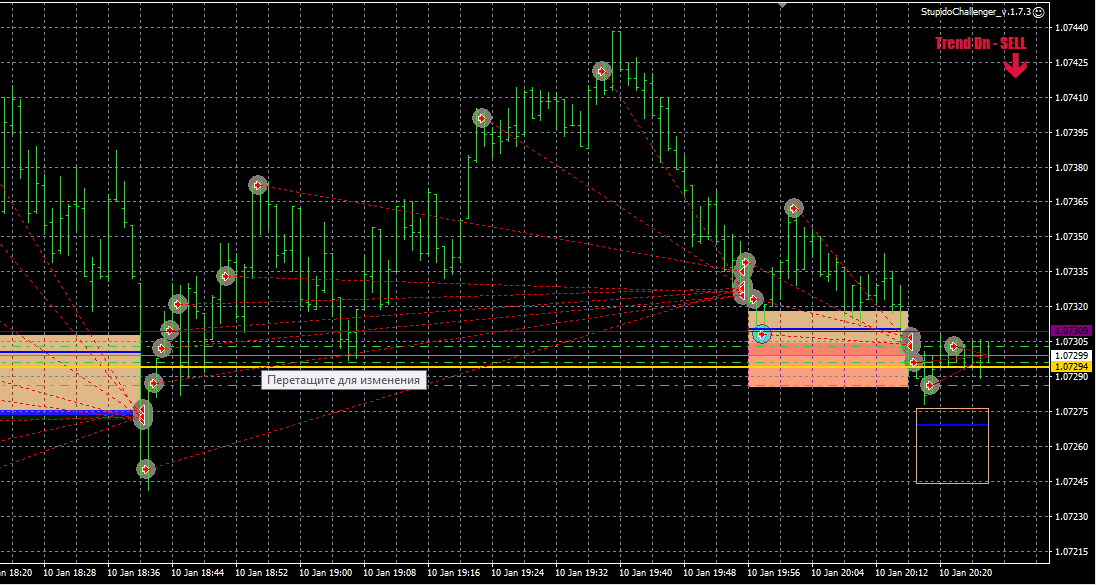The width and height of the screenshot is (1096, 585).
Task: Click the 10 Jan 20:20 time label
Action: coord(967,572)
